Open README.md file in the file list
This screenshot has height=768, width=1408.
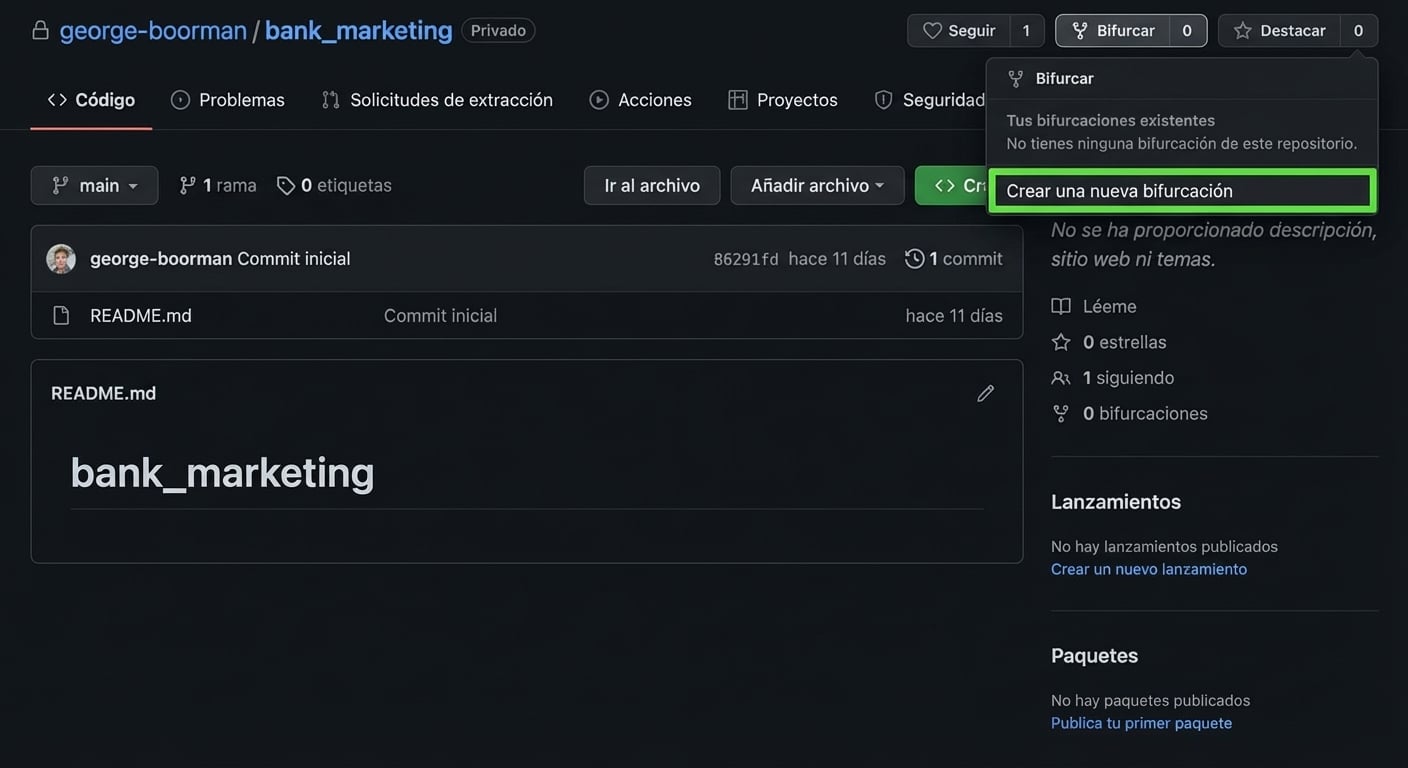(x=141, y=316)
